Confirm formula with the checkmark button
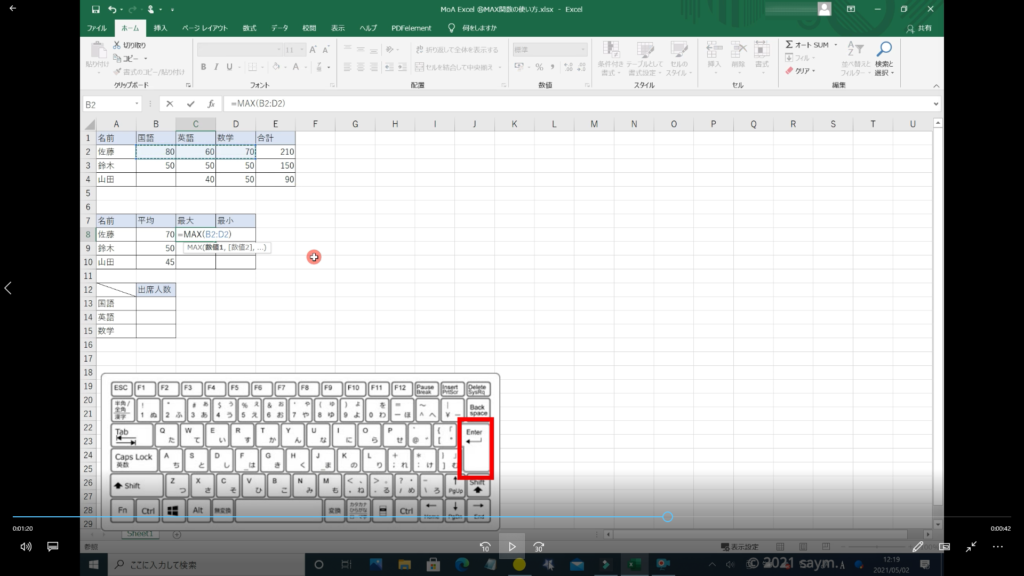 coord(190,104)
